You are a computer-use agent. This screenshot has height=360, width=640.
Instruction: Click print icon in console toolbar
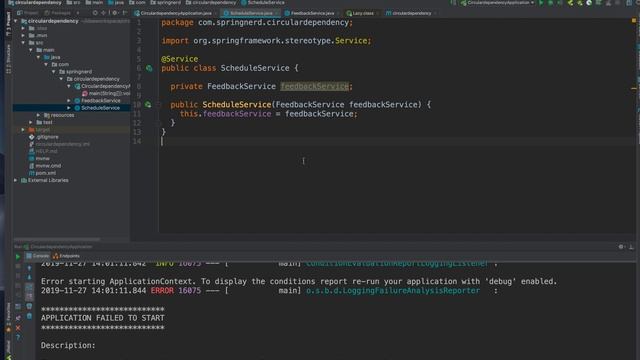point(29,306)
